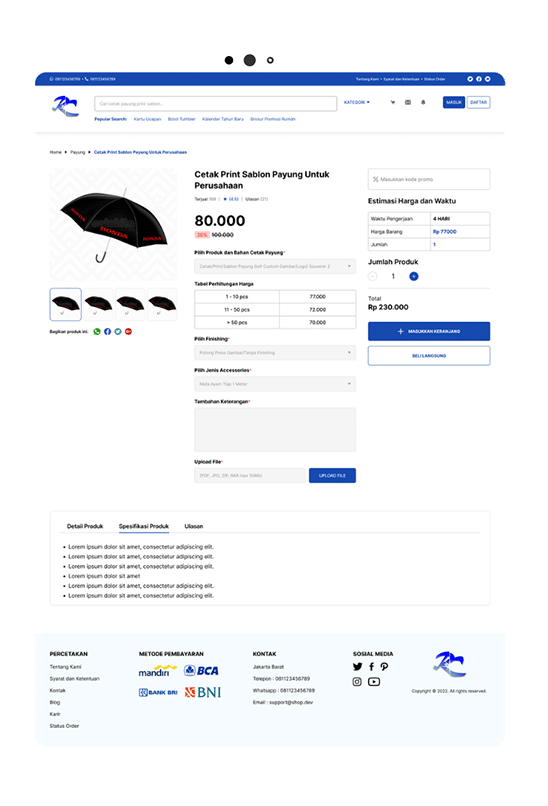Focus the promo code input field
Viewport: 548px width, 806px height.
pos(429,179)
